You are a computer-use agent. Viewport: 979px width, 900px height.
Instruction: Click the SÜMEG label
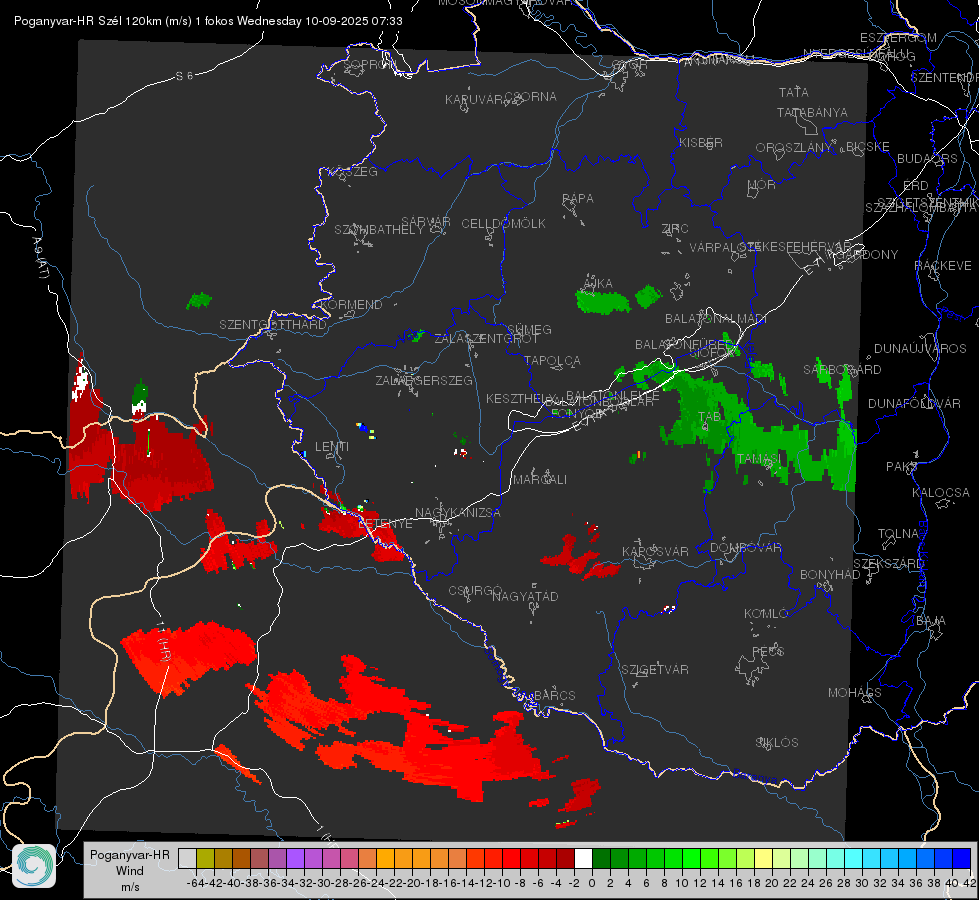click(529, 329)
